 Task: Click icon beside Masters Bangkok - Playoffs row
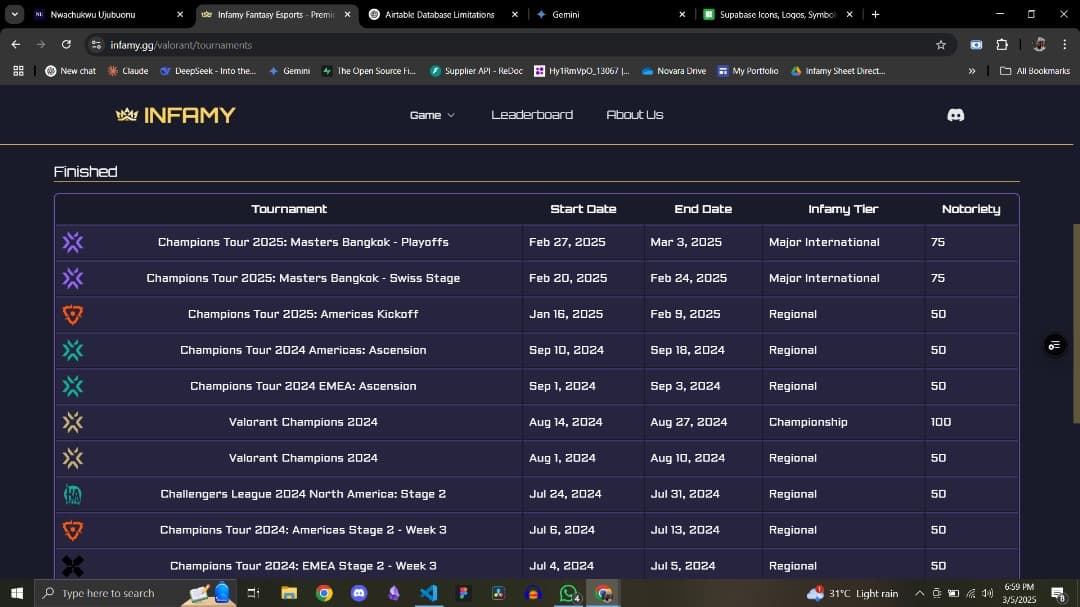click(x=72, y=243)
